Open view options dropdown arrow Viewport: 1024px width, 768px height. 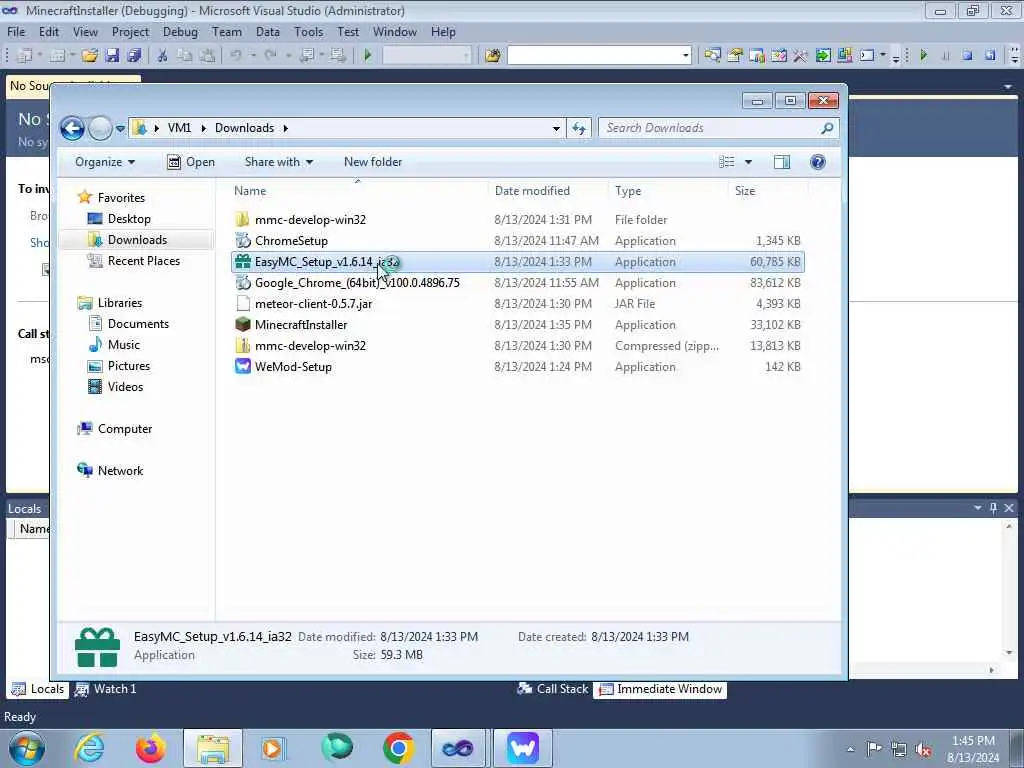[x=748, y=162]
